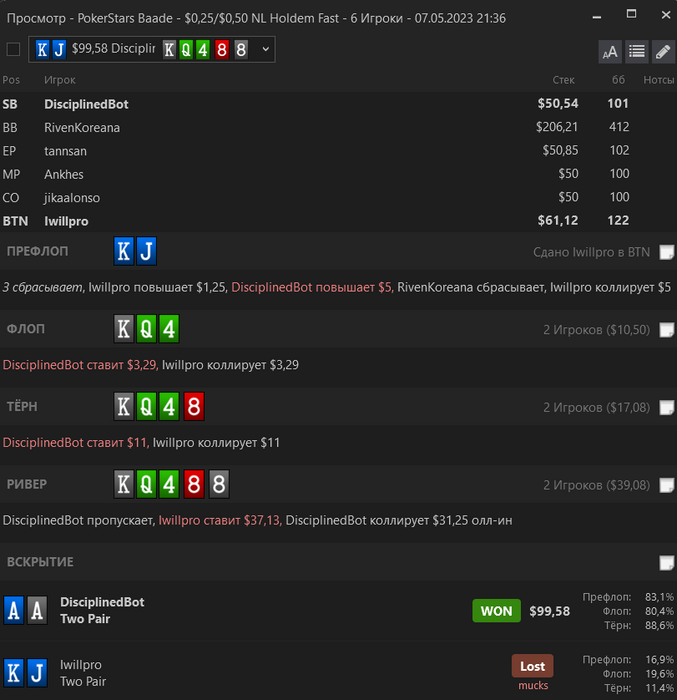The image size is (677, 700).
Task: Click the pencil edit icon
Action: [663, 52]
